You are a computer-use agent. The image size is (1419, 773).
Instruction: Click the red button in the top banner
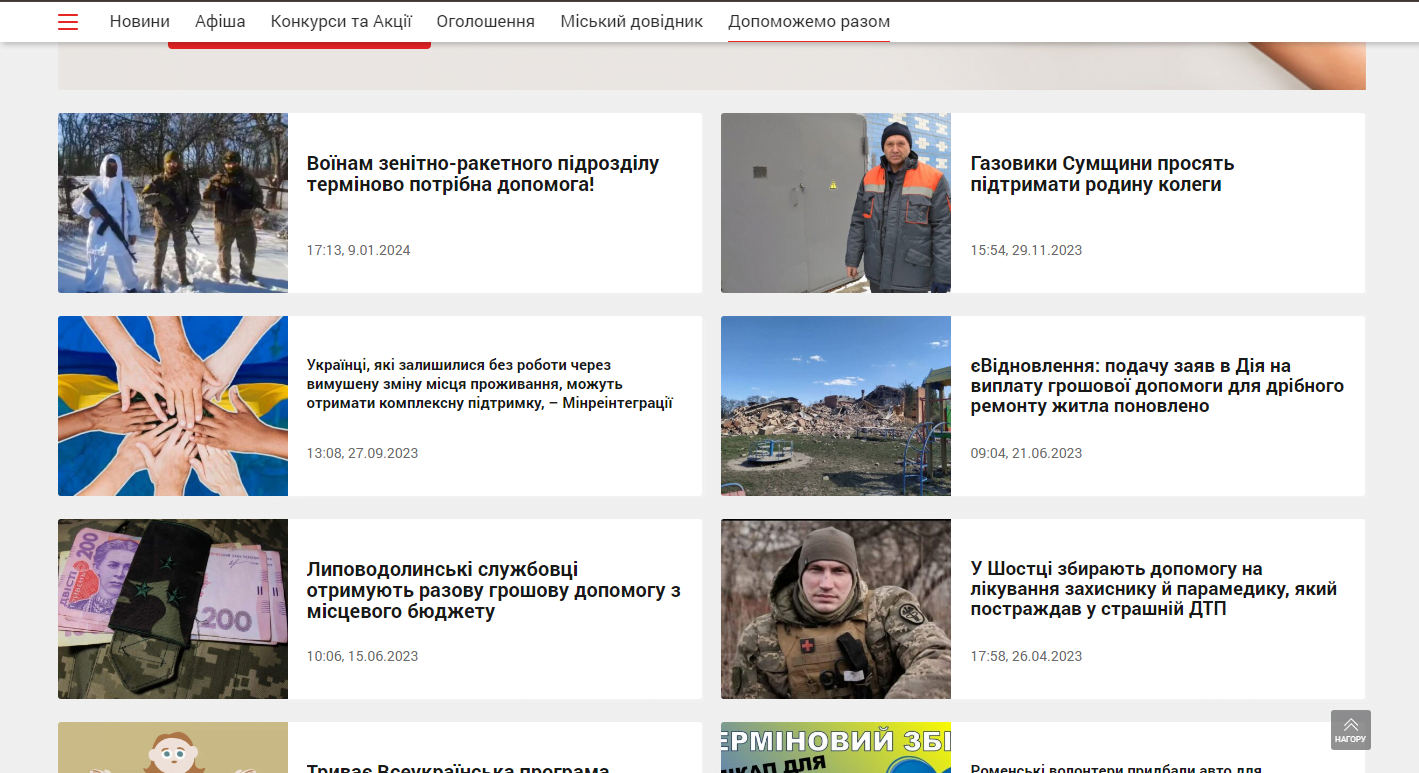(299, 45)
